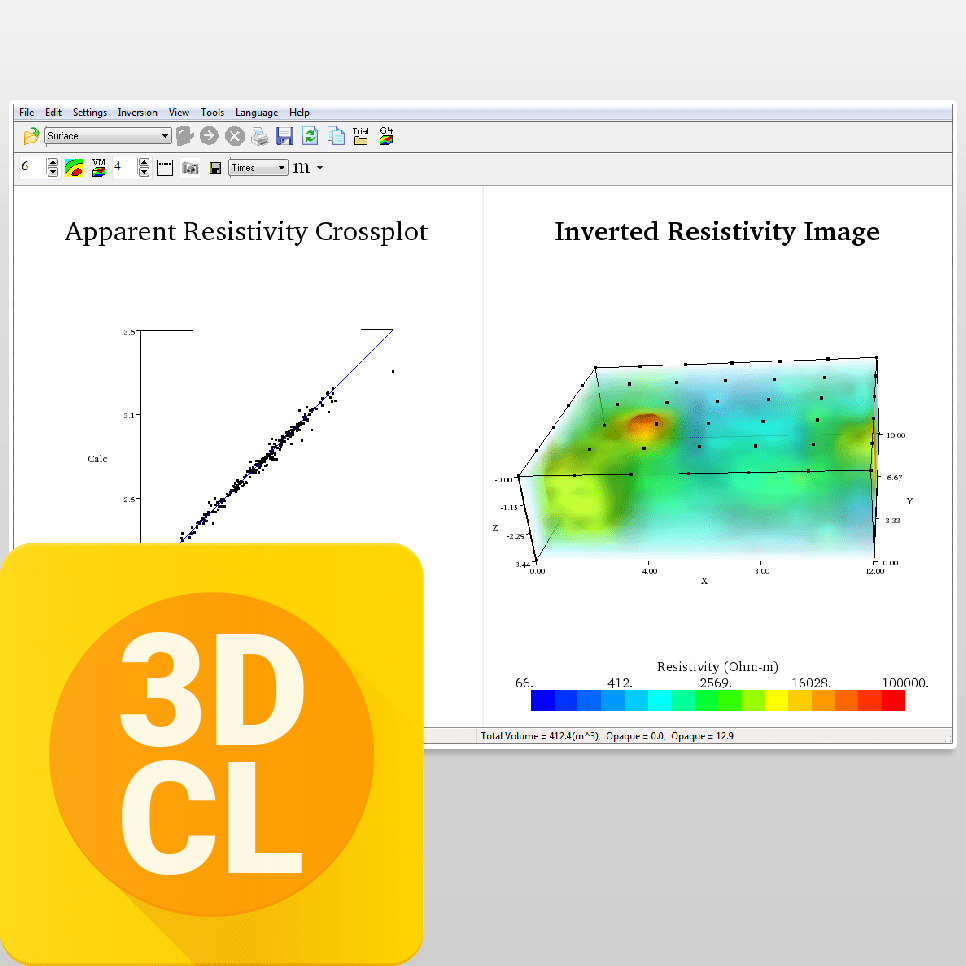This screenshot has width=966, height=966.
Task: Click the cancel X button in the toolbar
Action: [233, 137]
